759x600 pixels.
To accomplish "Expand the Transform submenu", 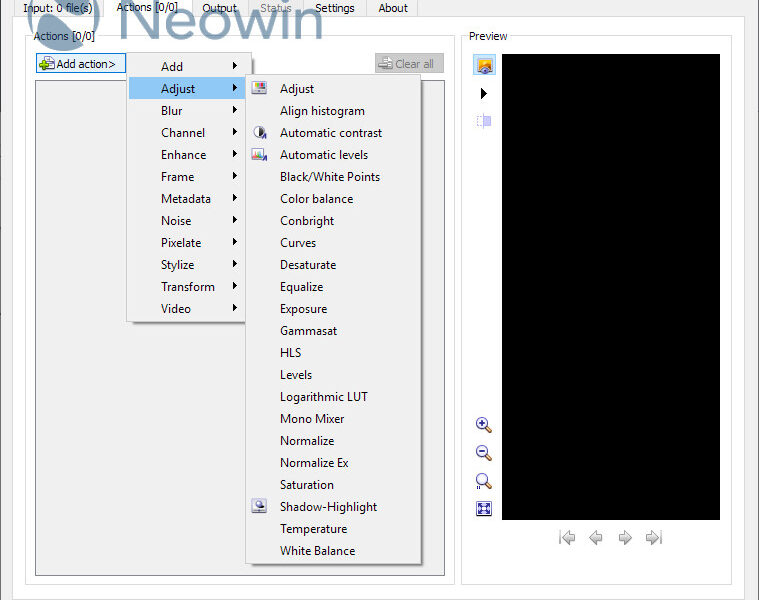I will 188,287.
